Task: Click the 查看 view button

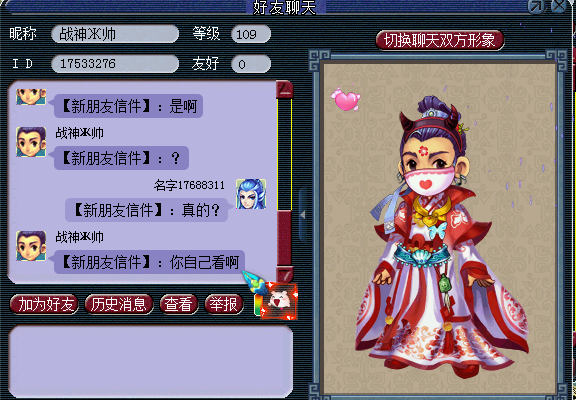Action: click(x=179, y=304)
